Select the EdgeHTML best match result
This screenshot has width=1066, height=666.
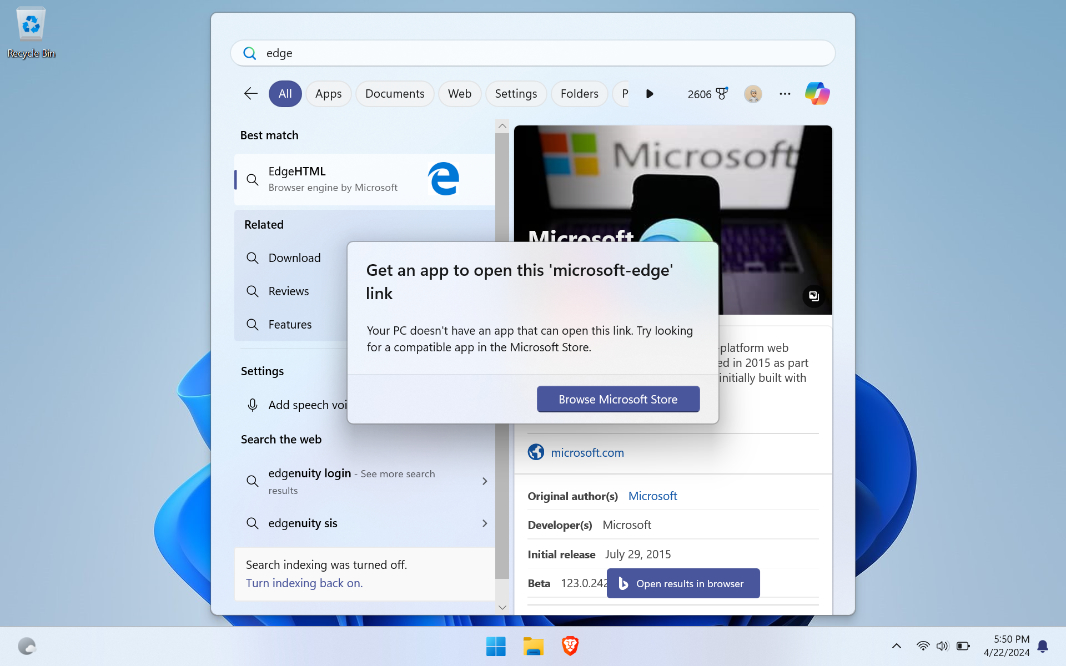(364, 179)
